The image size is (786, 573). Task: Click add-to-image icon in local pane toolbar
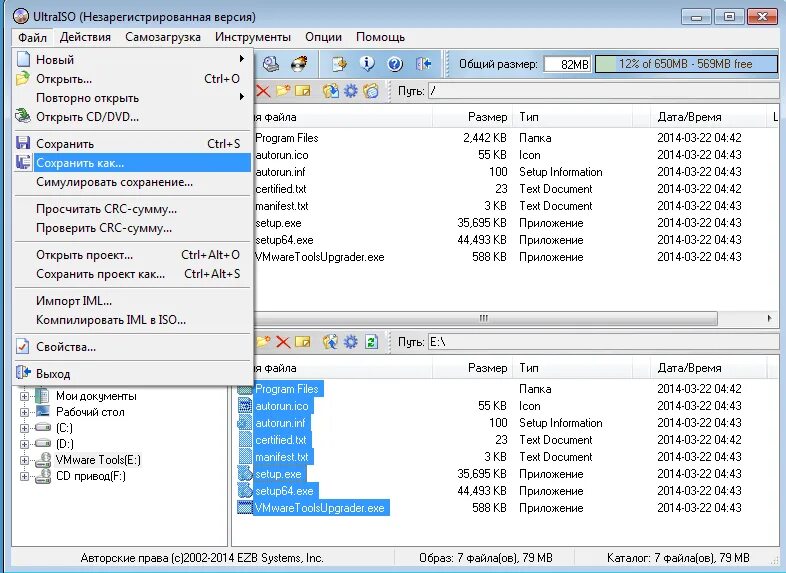click(x=330, y=342)
